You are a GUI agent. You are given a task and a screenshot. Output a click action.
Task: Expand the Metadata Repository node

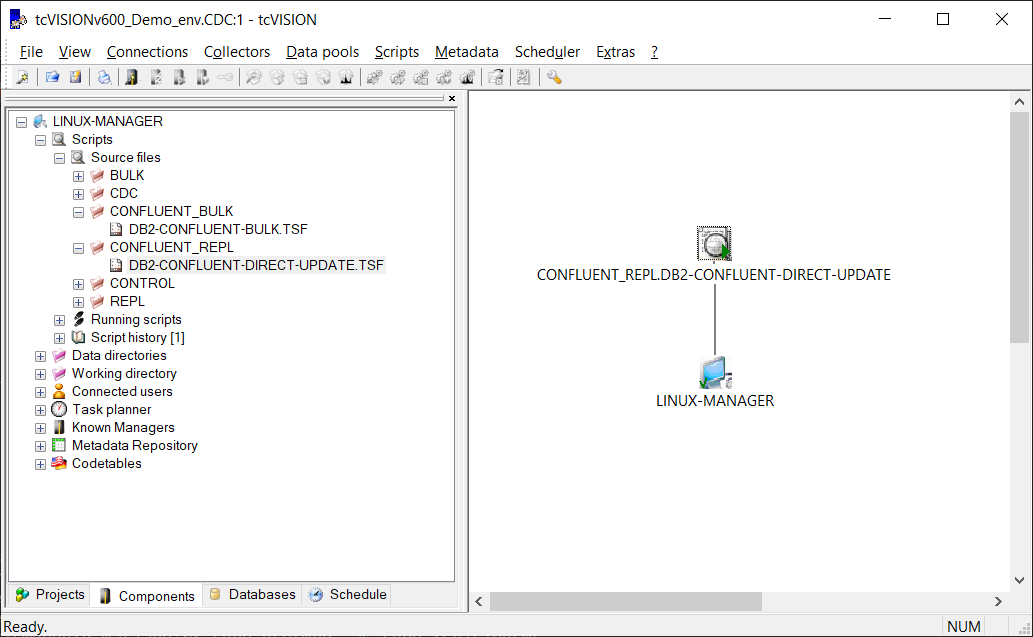[41, 446]
